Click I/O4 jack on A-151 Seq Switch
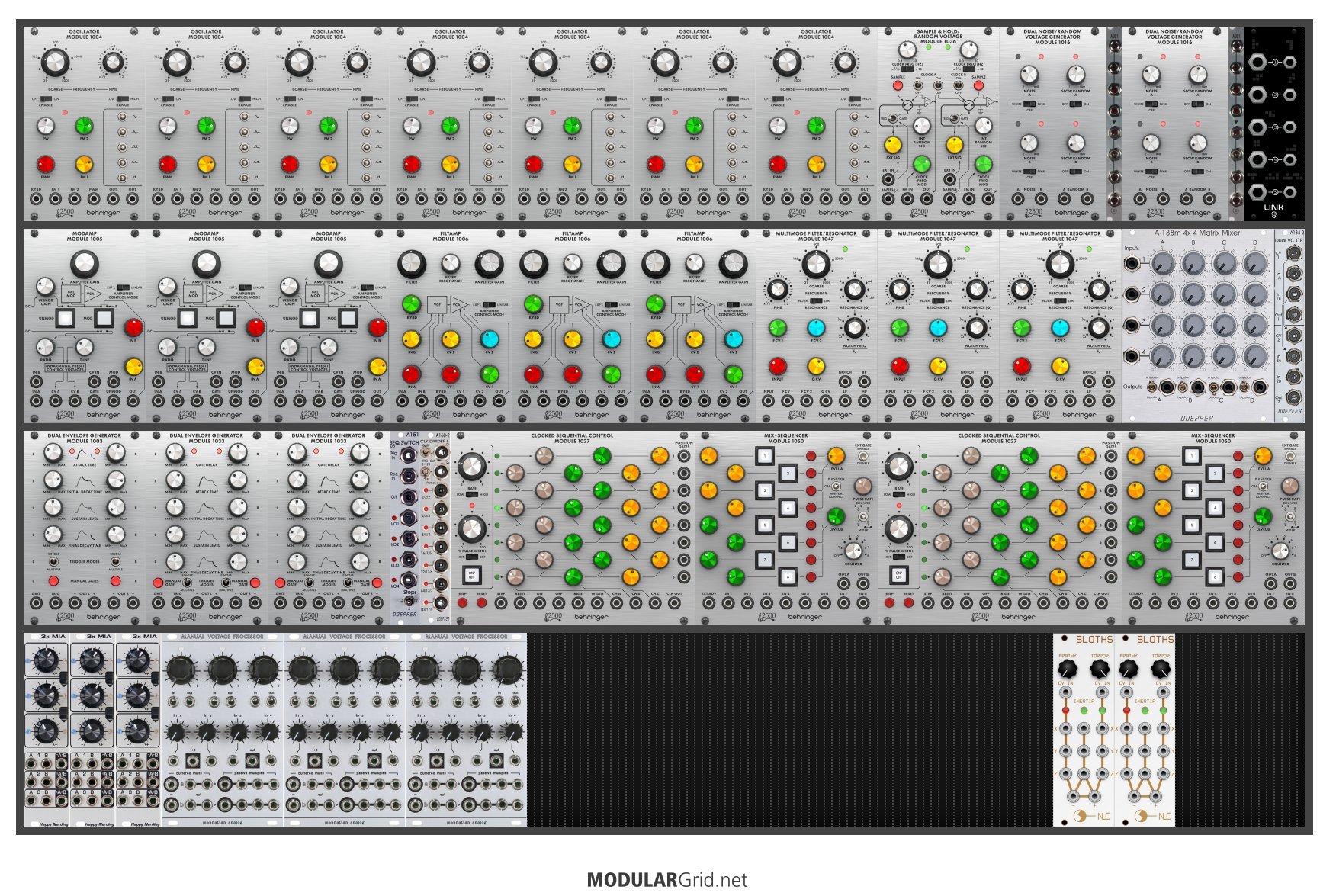This screenshot has width=1336, height=896. tap(409, 580)
